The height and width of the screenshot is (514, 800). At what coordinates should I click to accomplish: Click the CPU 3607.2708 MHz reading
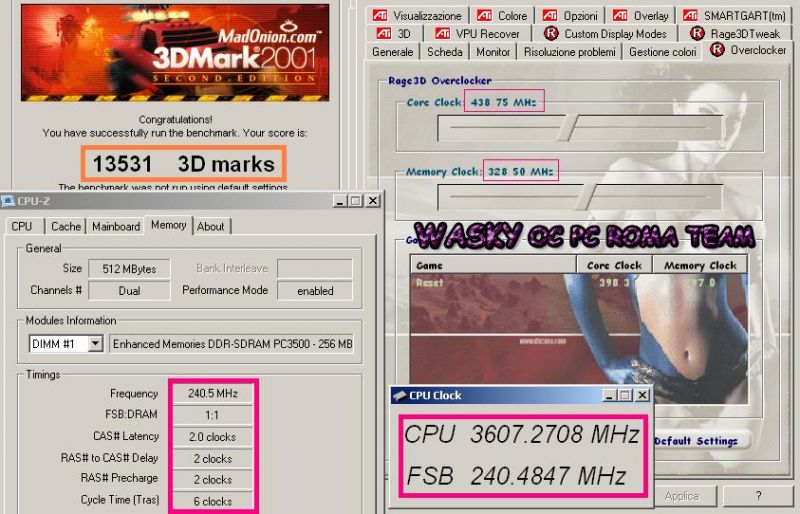522,434
